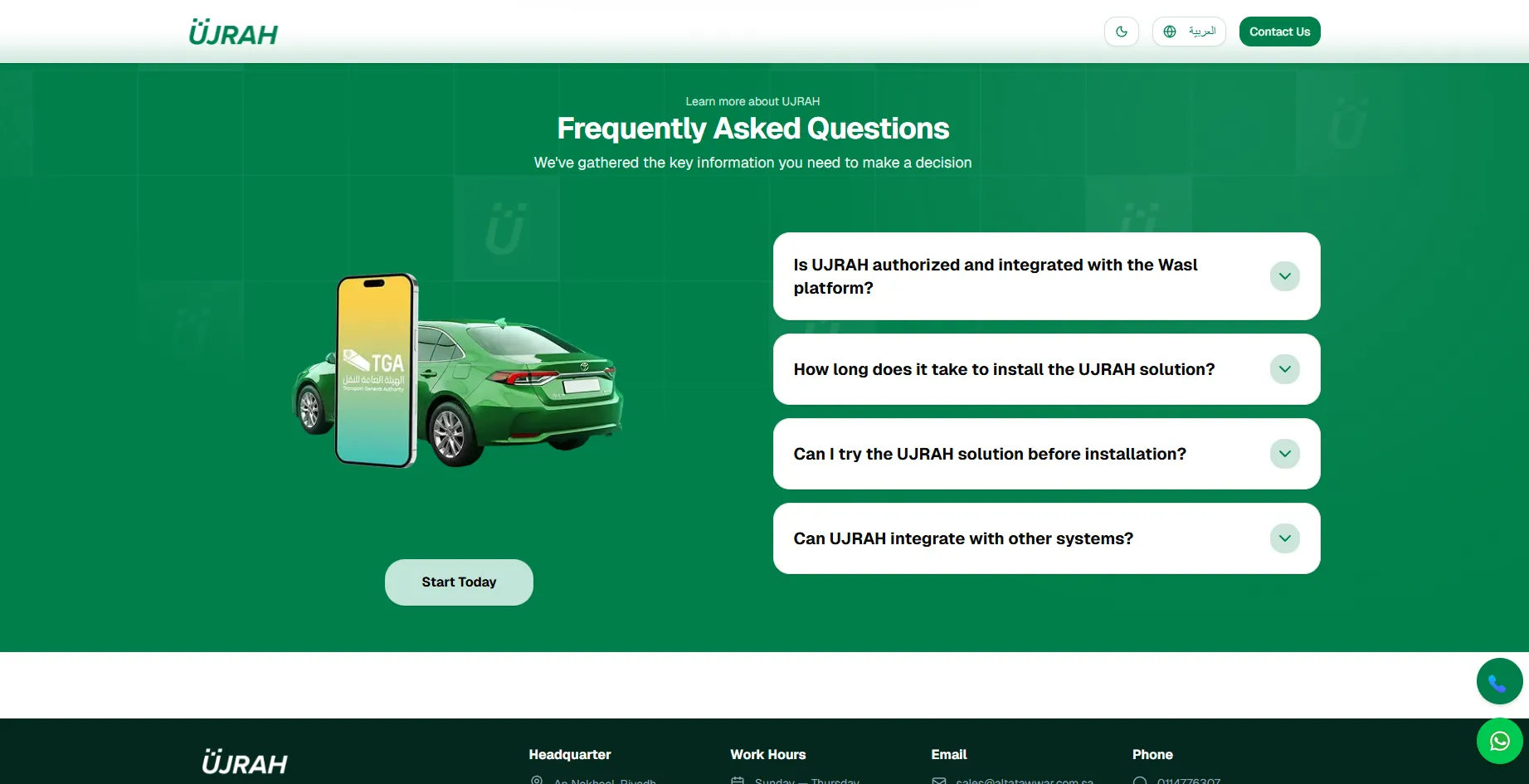Image resolution: width=1529 pixels, height=784 pixels.
Task: Click the Email heading in footer
Action: coord(948,754)
